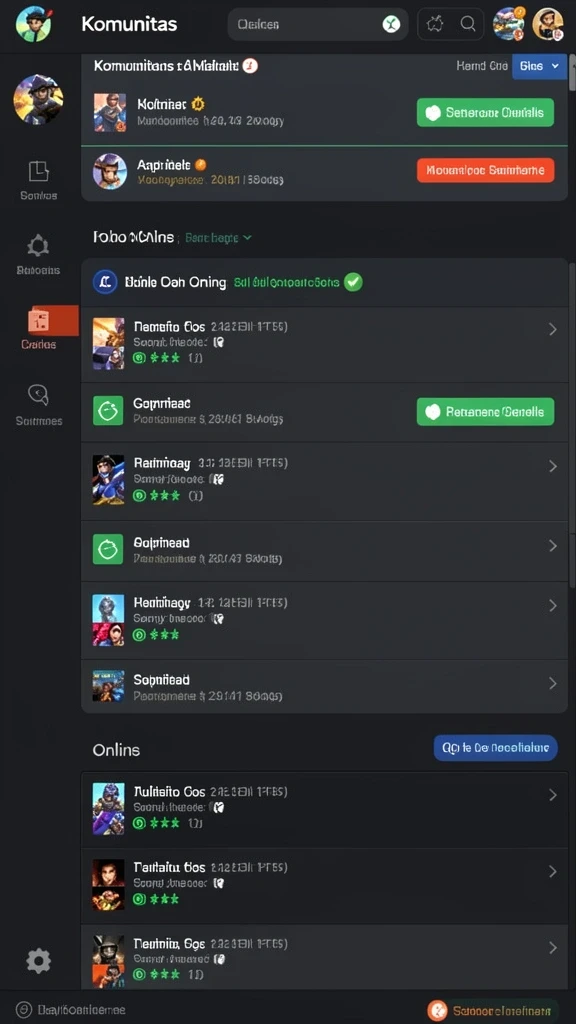
Task: Open the Komunitas header title
Action: pyautogui.click(x=129, y=25)
